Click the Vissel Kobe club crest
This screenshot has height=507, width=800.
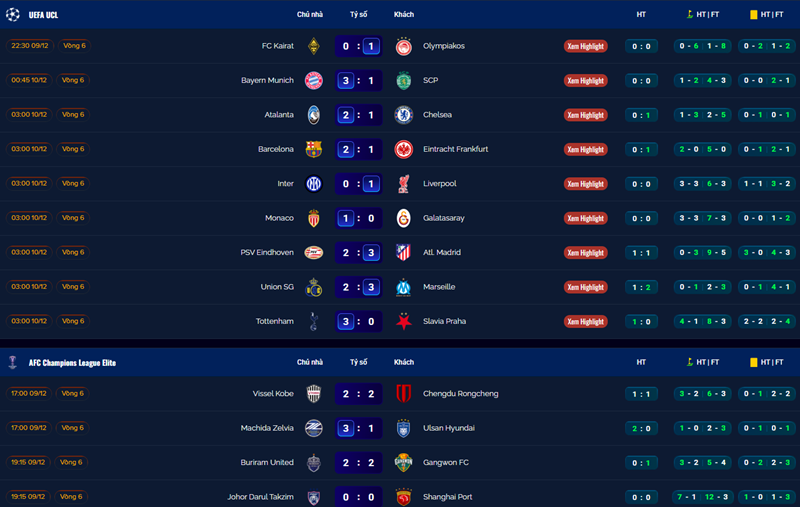(313, 394)
